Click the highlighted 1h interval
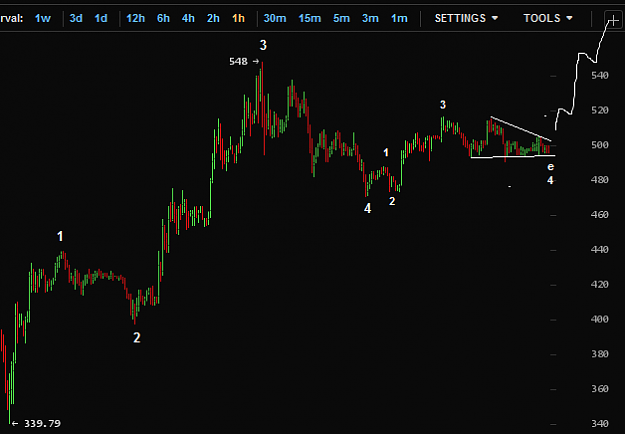 click(x=238, y=18)
